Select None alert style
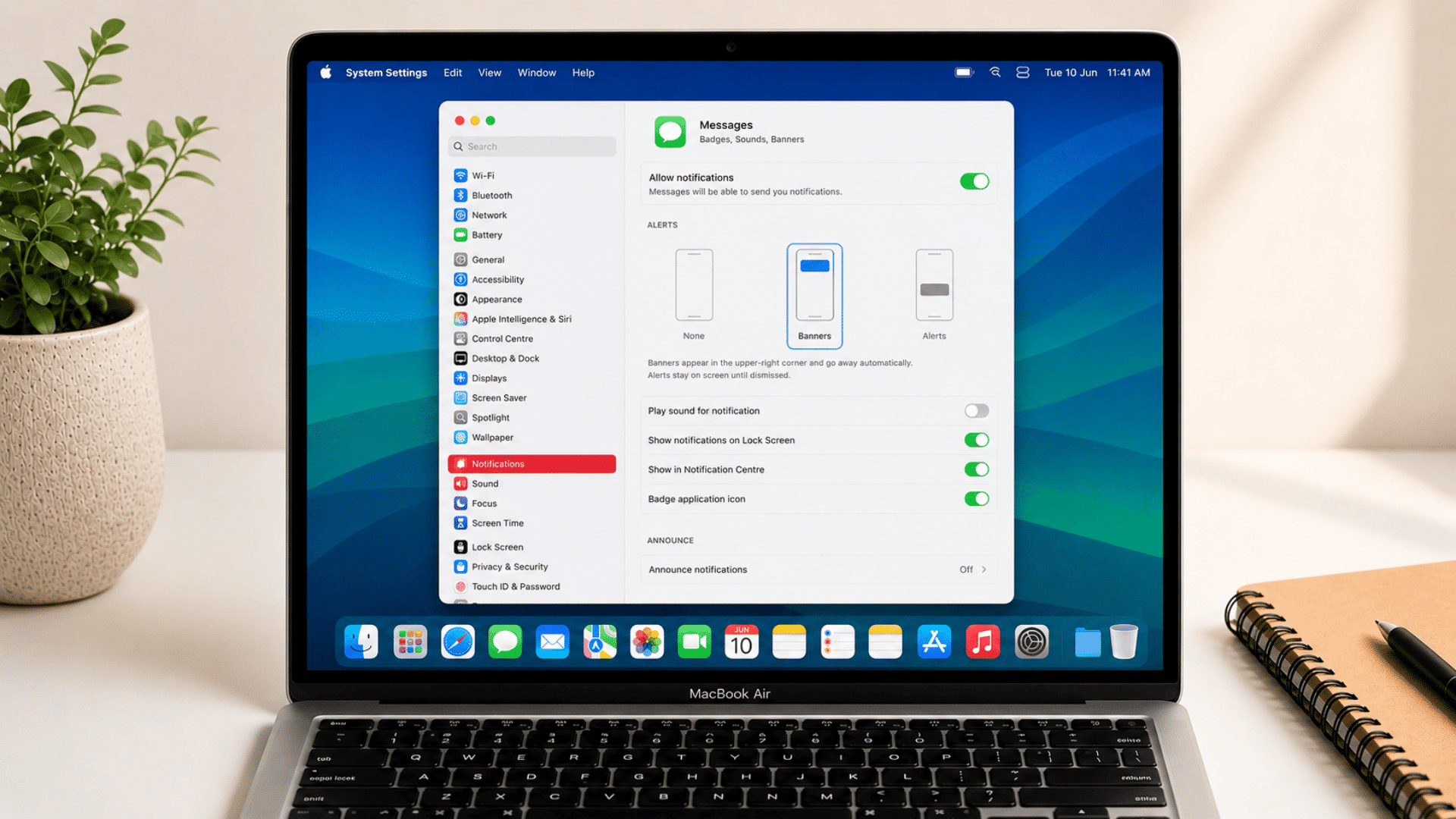The height and width of the screenshot is (819, 1456). [694, 295]
